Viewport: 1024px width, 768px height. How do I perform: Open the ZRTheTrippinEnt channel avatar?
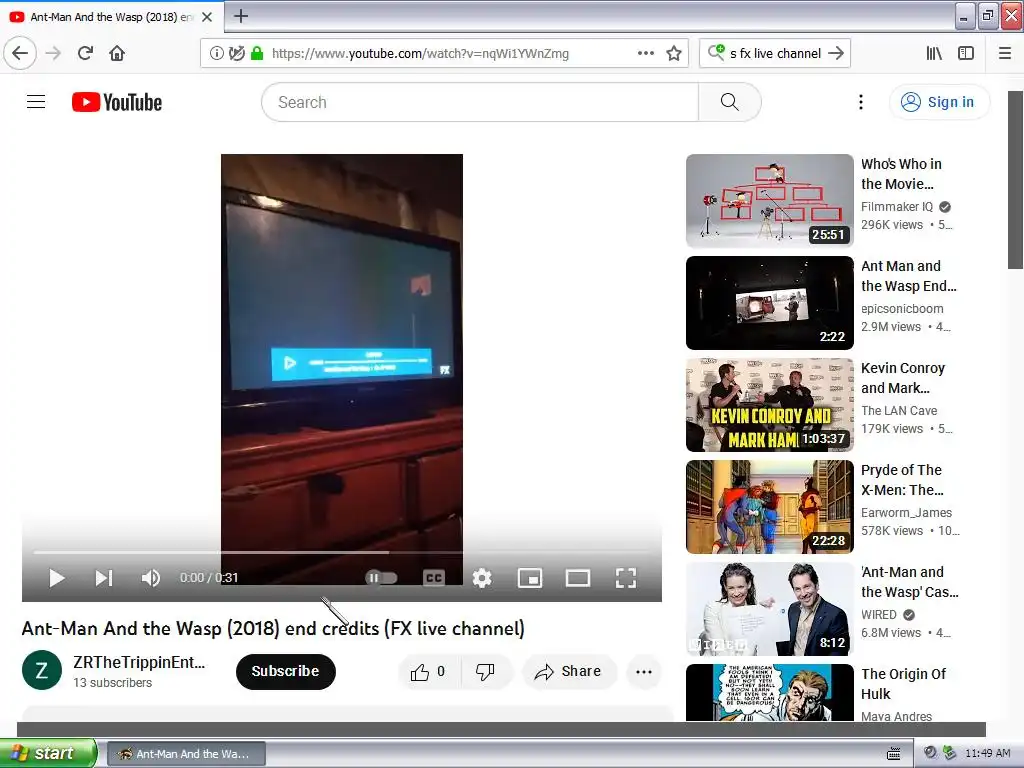click(42, 670)
